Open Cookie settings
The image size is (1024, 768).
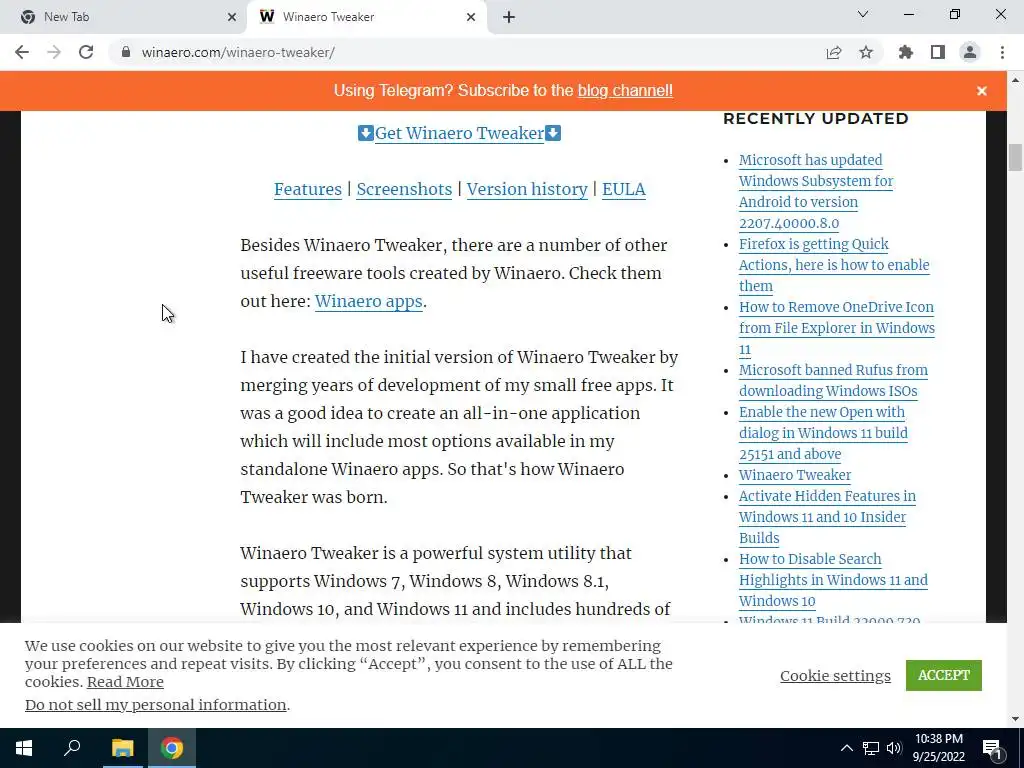pyautogui.click(x=835, y=675)
